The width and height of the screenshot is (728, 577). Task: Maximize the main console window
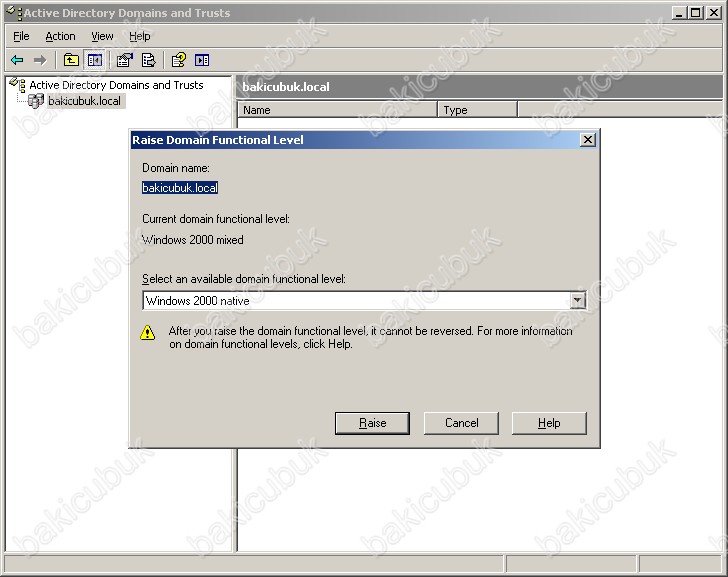pyautogui.click(x=695, y=13)
